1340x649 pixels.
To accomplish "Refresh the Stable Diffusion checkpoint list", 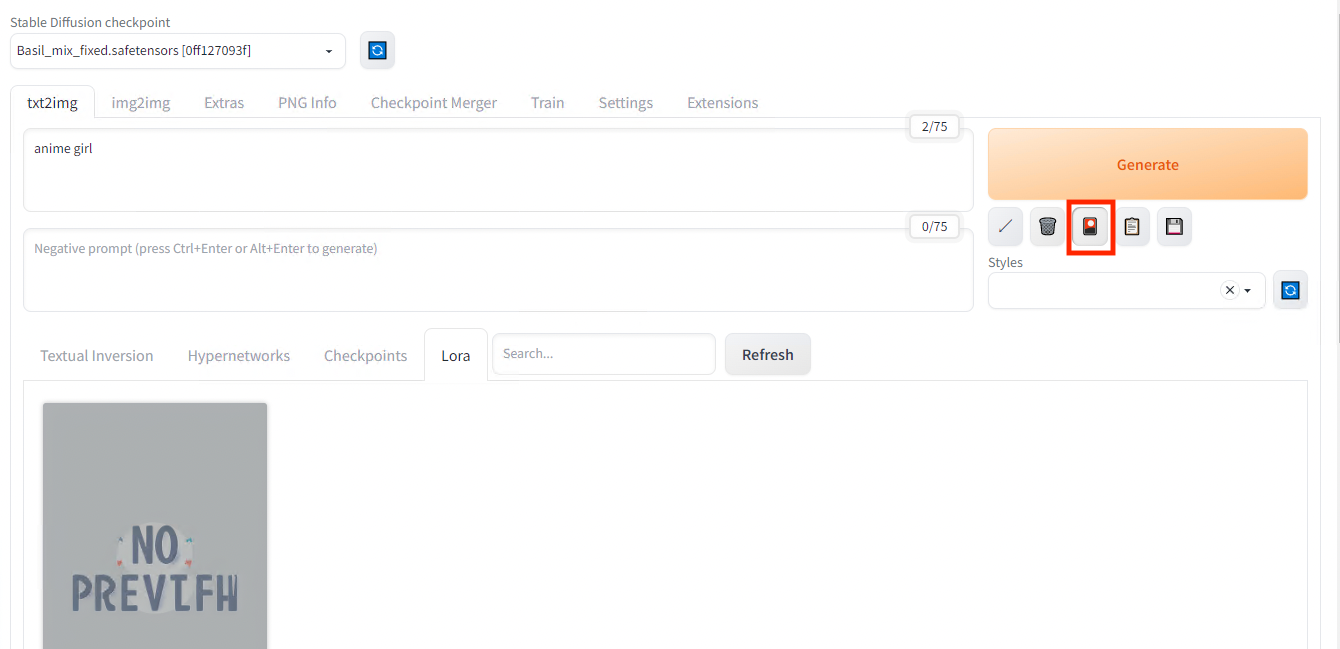I will [377, 51].
